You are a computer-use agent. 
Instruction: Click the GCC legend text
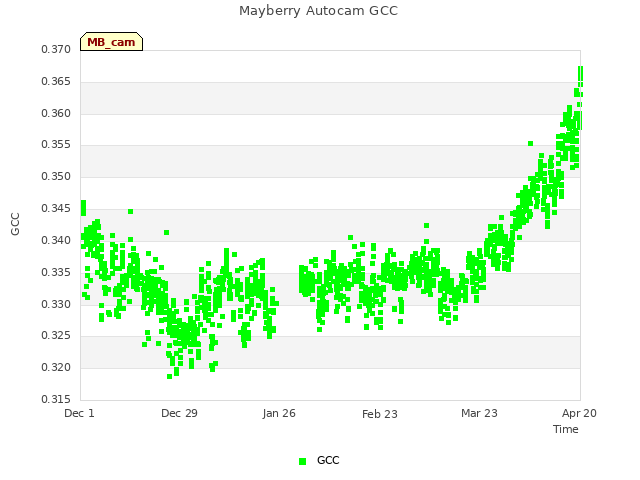pyautogui.click(x=328, y=460)
